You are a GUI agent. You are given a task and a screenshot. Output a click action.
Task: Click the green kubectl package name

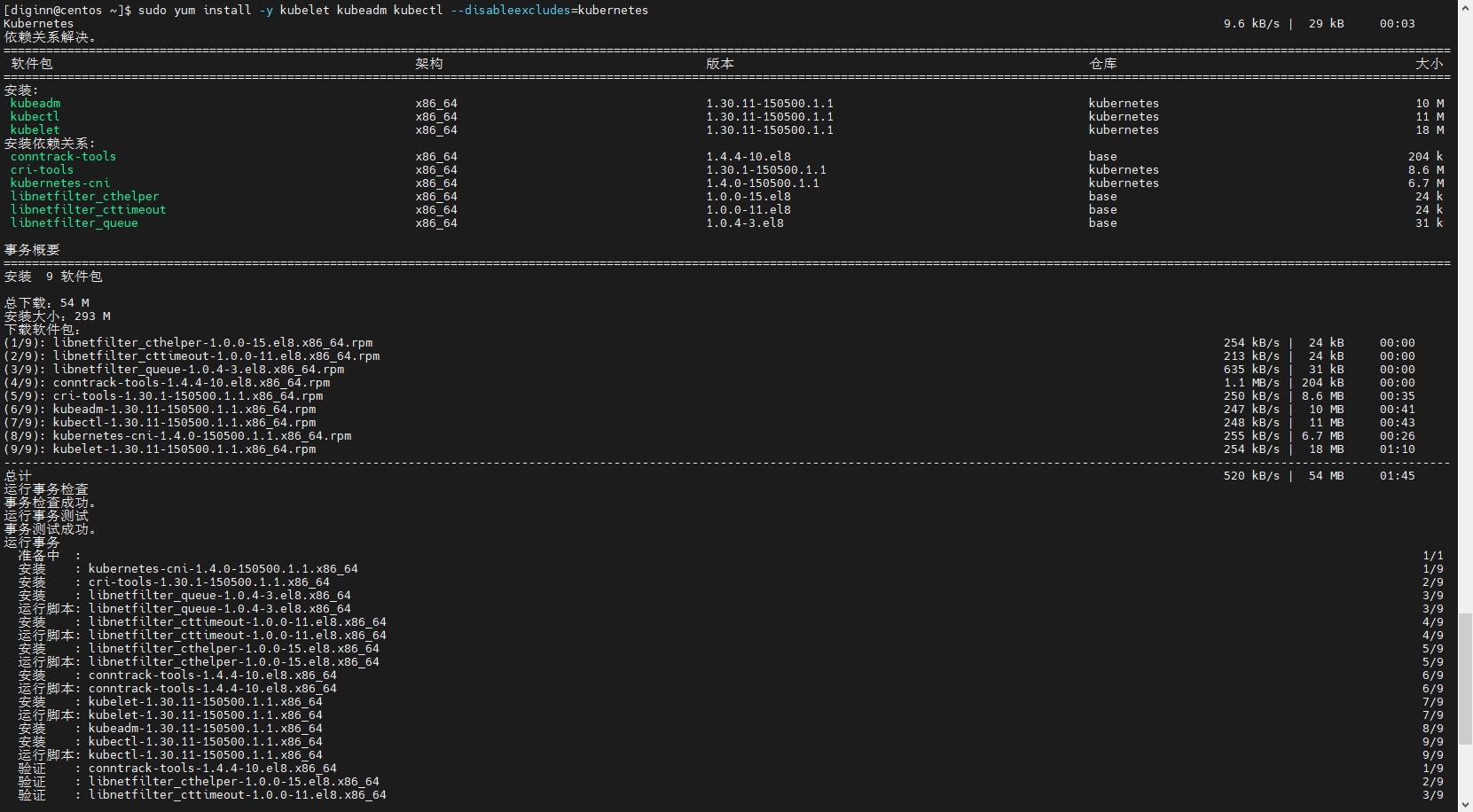click(35, 117)
